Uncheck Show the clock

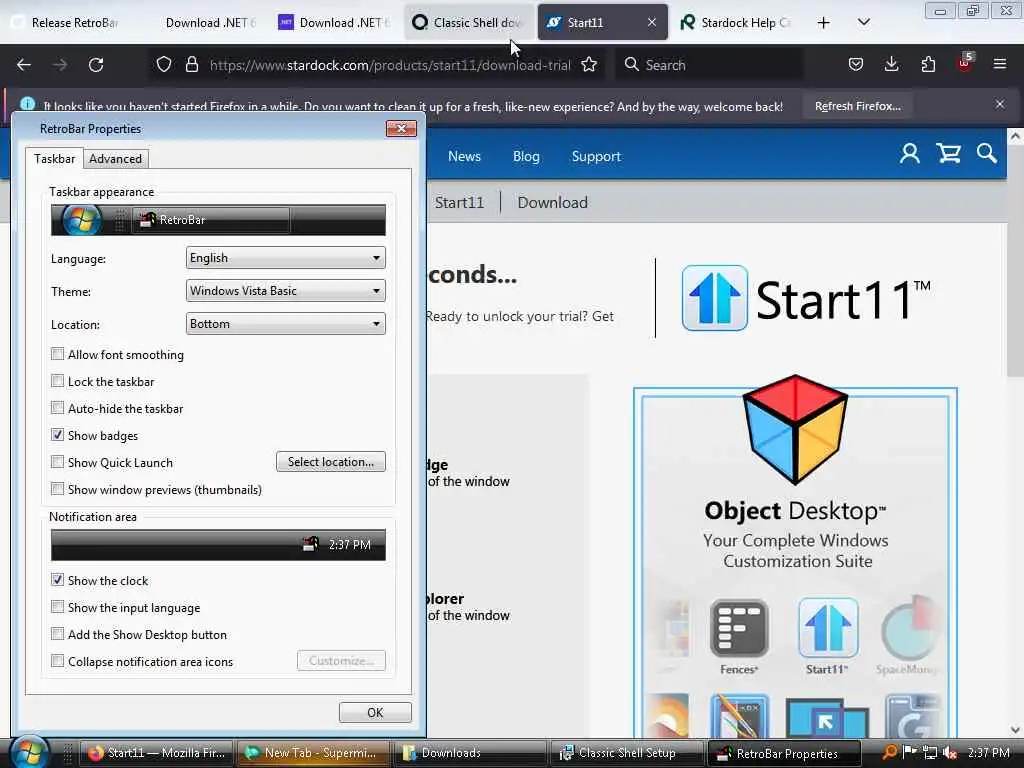57,580
